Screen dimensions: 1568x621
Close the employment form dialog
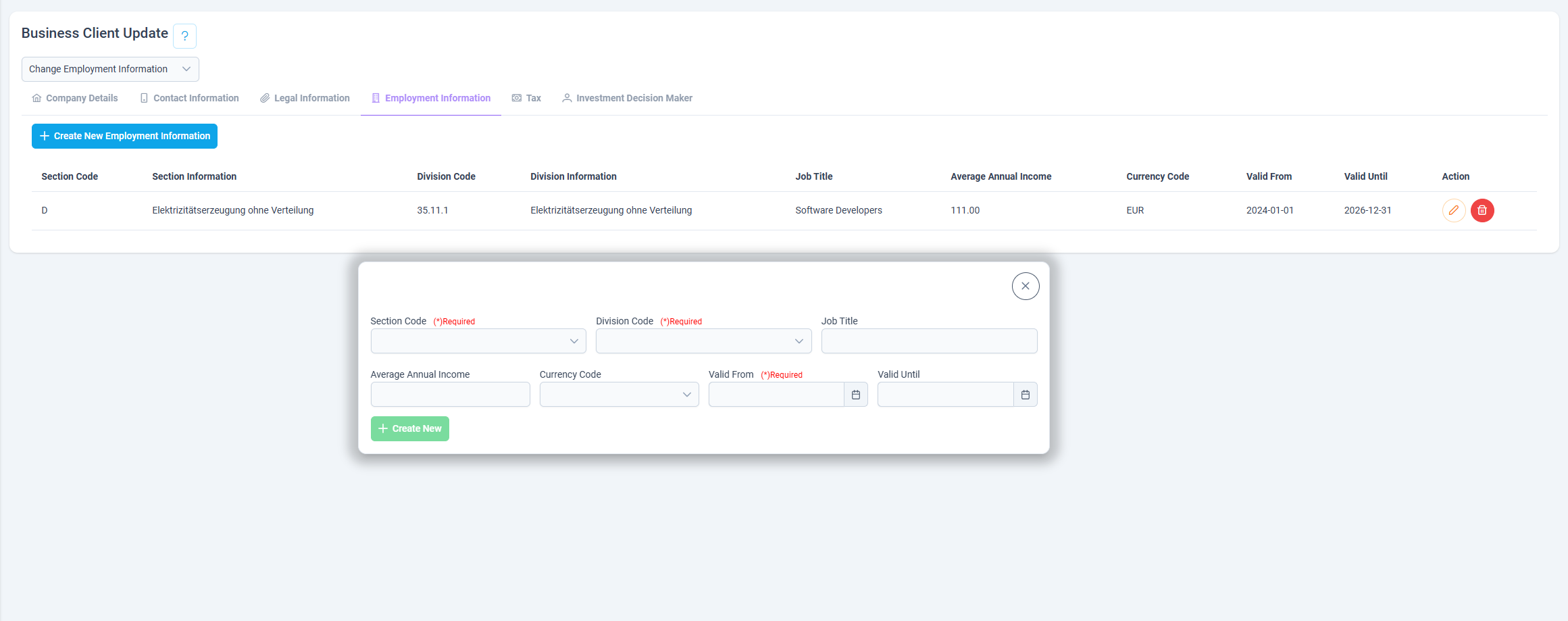click(1026, 286)
